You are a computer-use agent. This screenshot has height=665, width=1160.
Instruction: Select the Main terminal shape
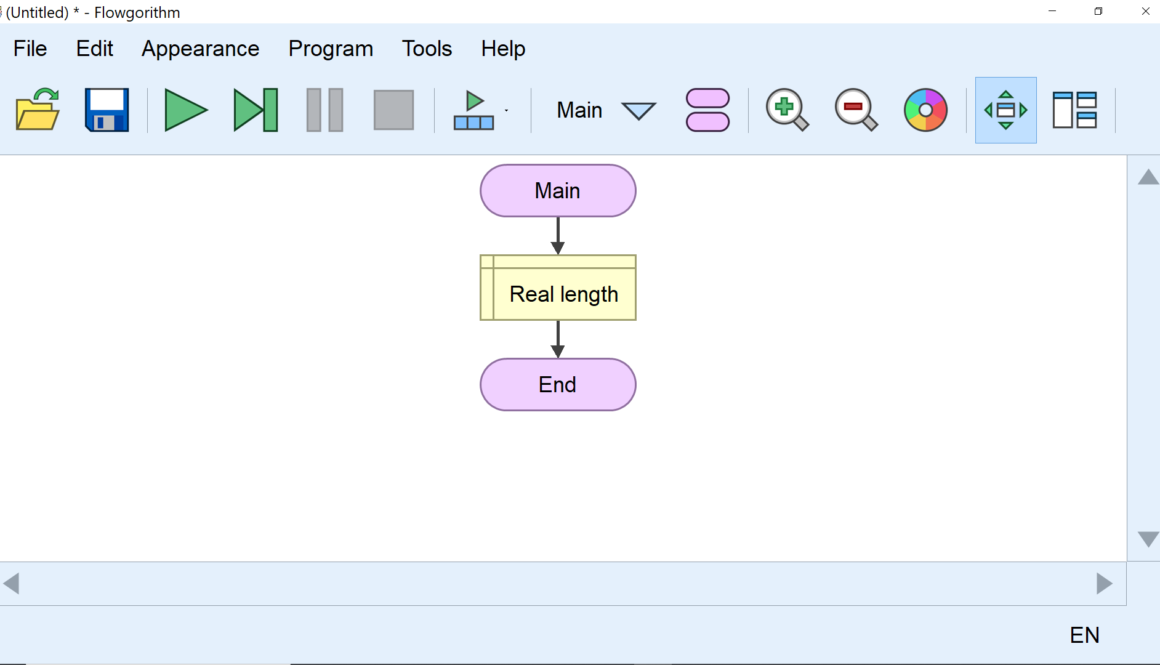[x=558, y=191]
